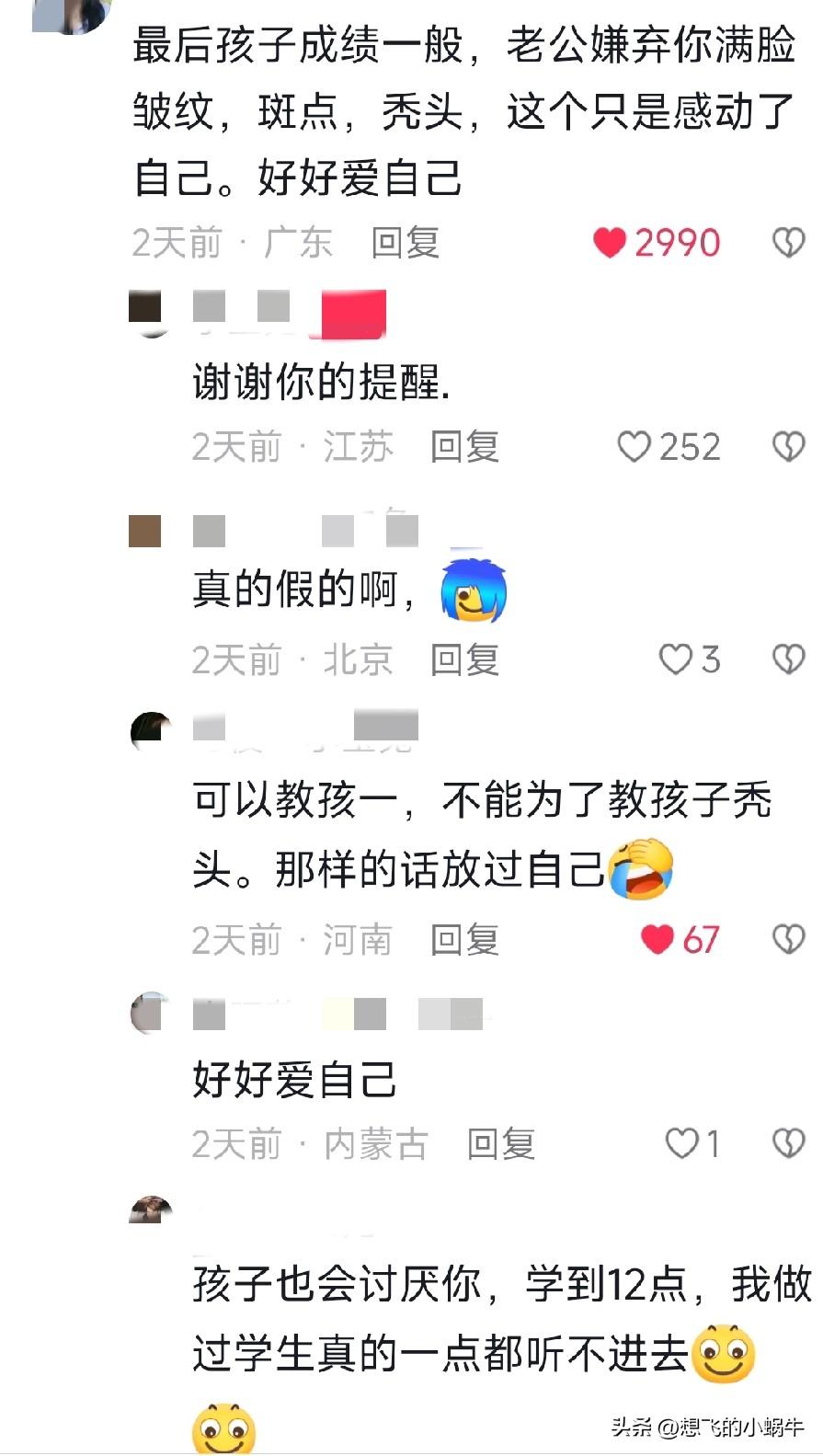Tap 回复 on the Inner Mongolia comment
The width and height of the screenshot is (823, 1456).
501,1143
